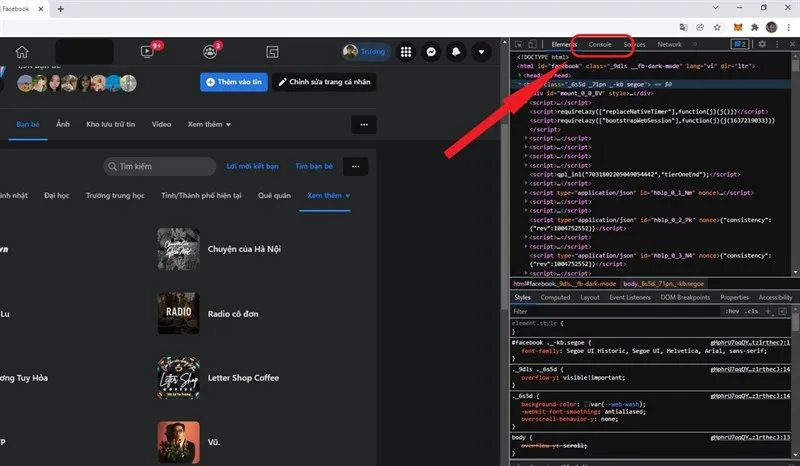Open the Facebook Groups icon
The width and height of the screenshot is (800, 466).
tap(209, 52)
